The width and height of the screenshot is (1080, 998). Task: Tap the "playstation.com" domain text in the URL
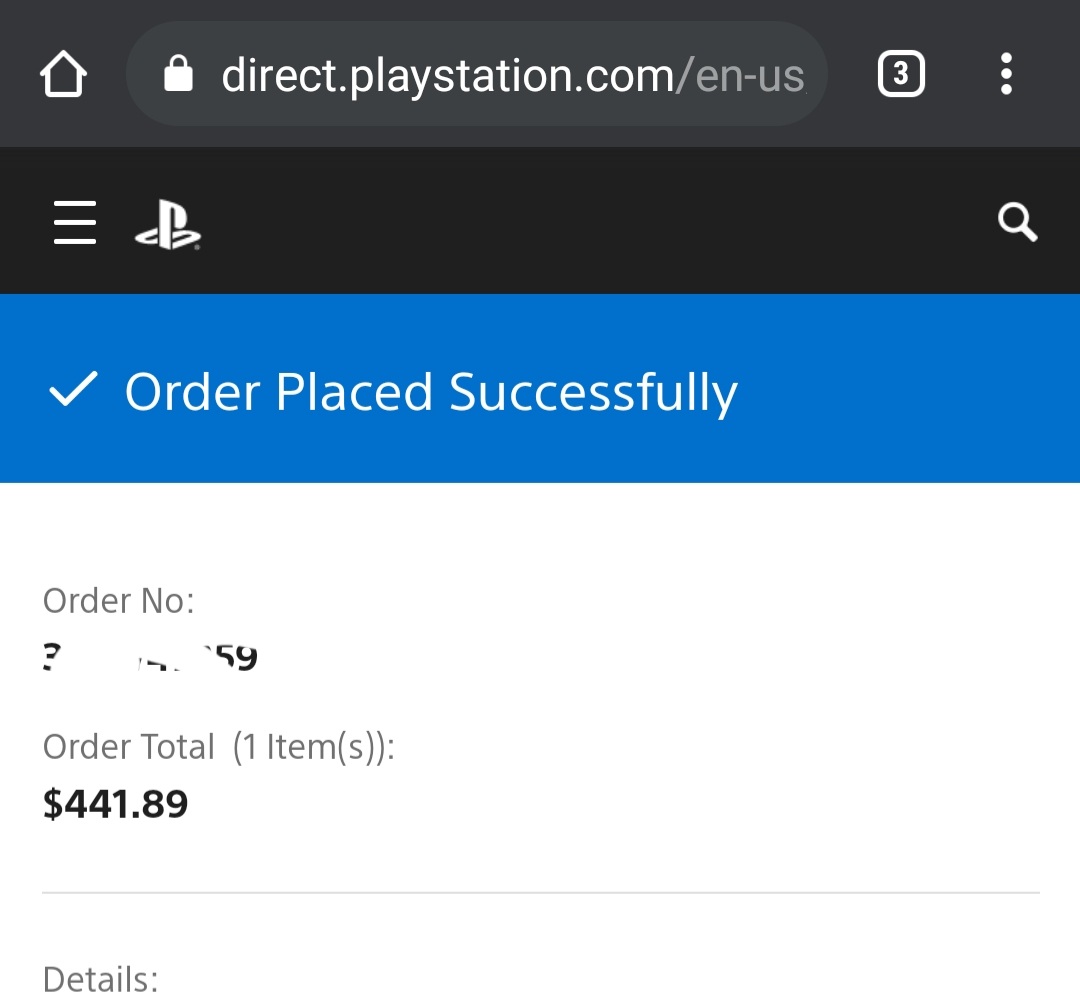pyautogui.click(x=512, y=76)
